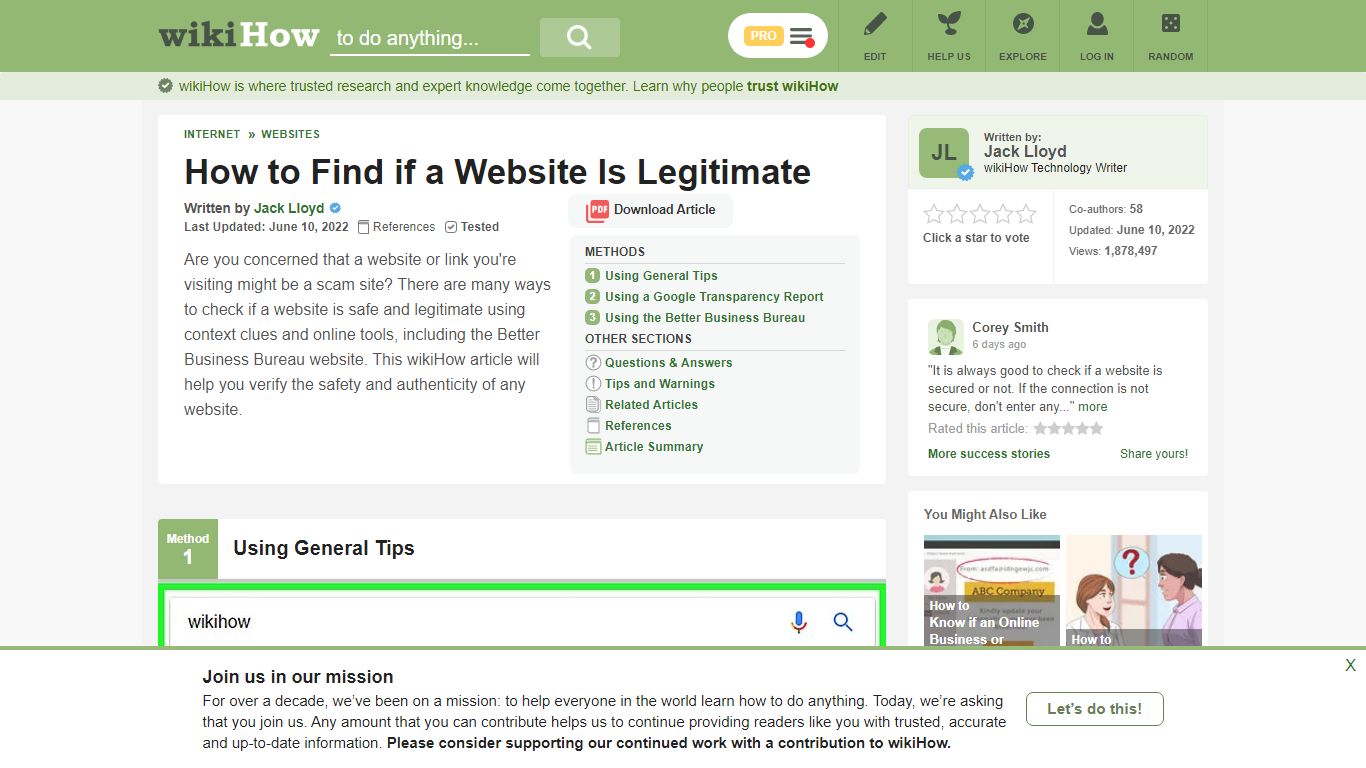Click the verified badge beside Jack Lloyd byline
Screen dimensions: 1366x768
pos(335,208)
